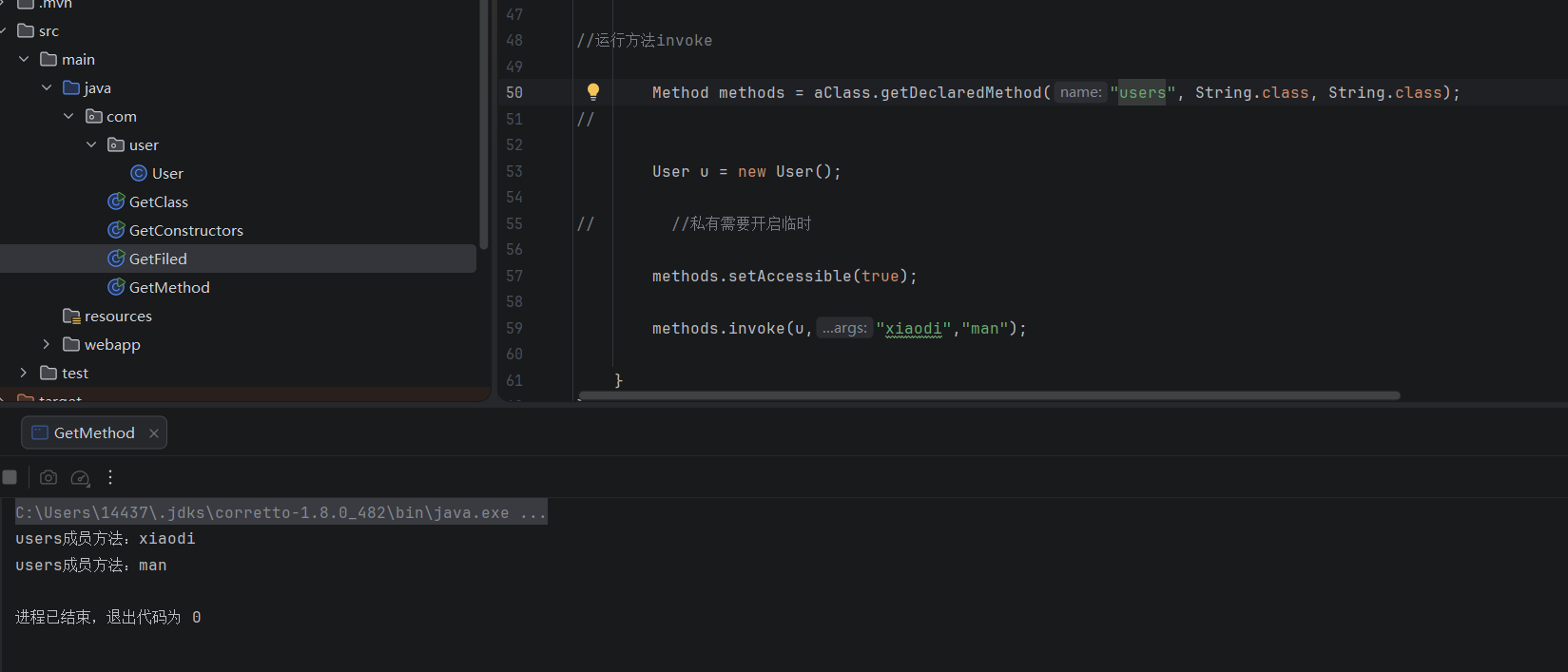
Task: Click the resources folder icon
Action: coord(71,316)
